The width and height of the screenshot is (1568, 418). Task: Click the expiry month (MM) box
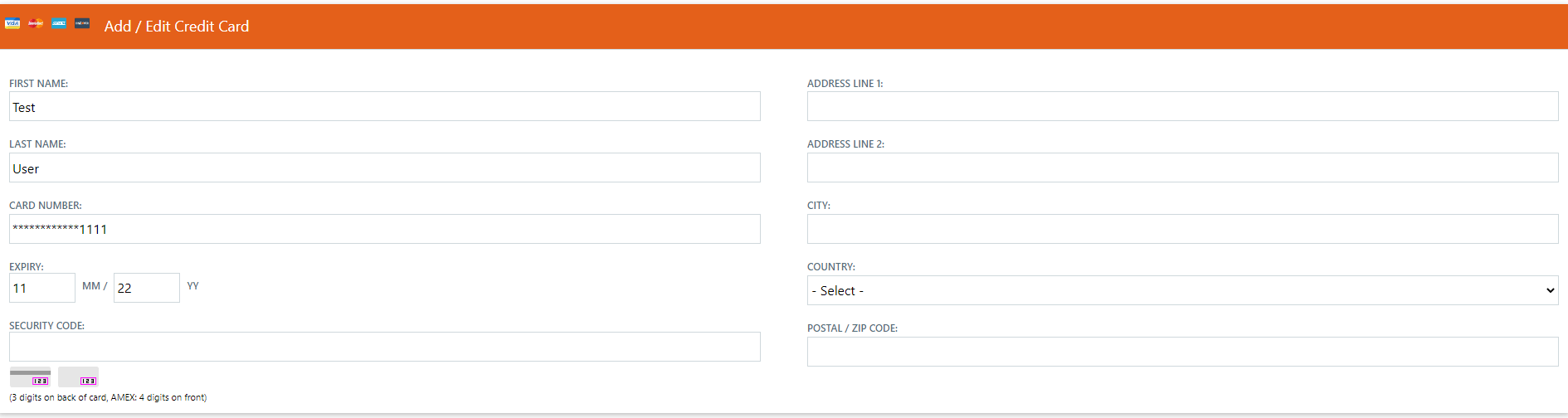tap(42, 288)
